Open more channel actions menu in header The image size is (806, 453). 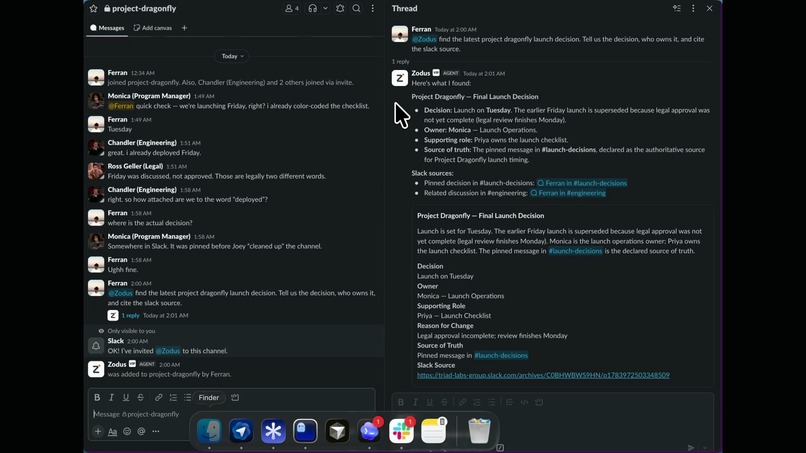tap(373, 9)
